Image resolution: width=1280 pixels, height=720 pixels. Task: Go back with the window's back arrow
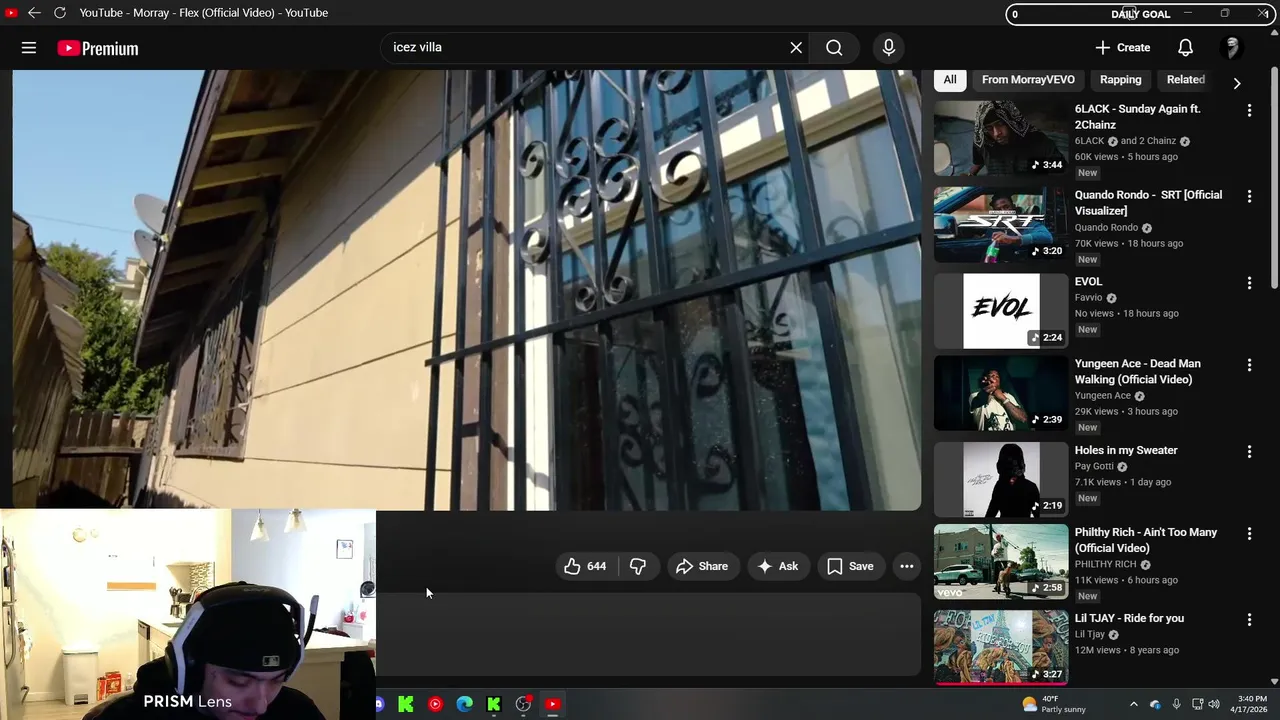[x=34, y=13]
